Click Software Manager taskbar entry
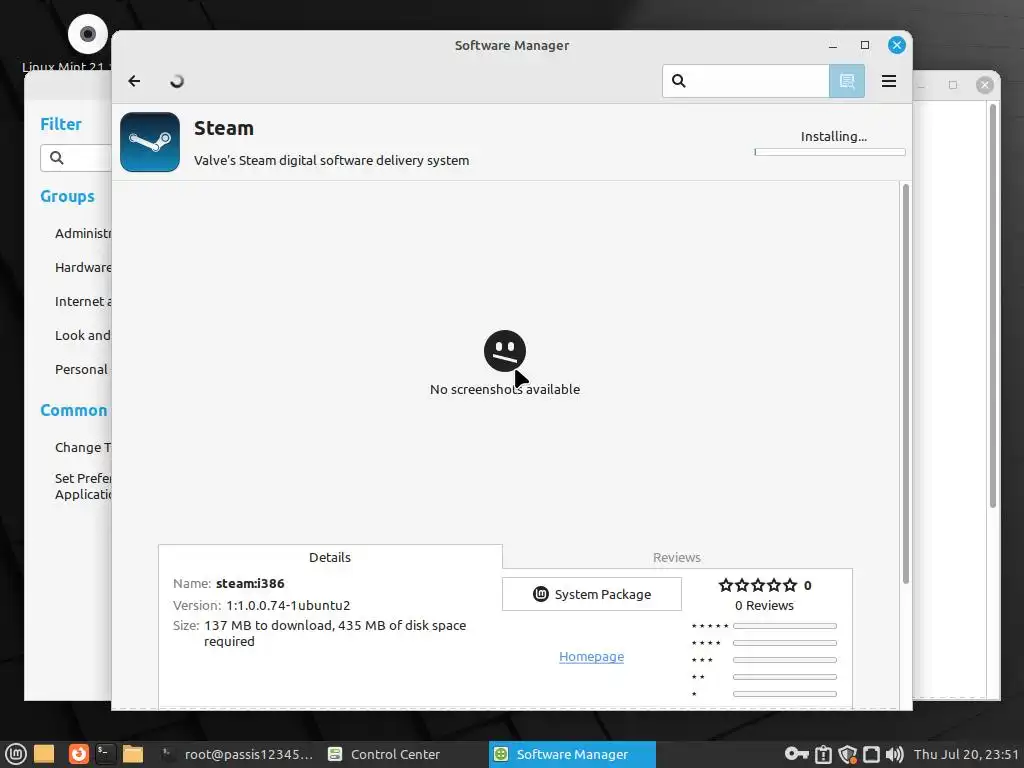Image resolution: width=1024 pixels, height=768 pixels. pos(572,754)
